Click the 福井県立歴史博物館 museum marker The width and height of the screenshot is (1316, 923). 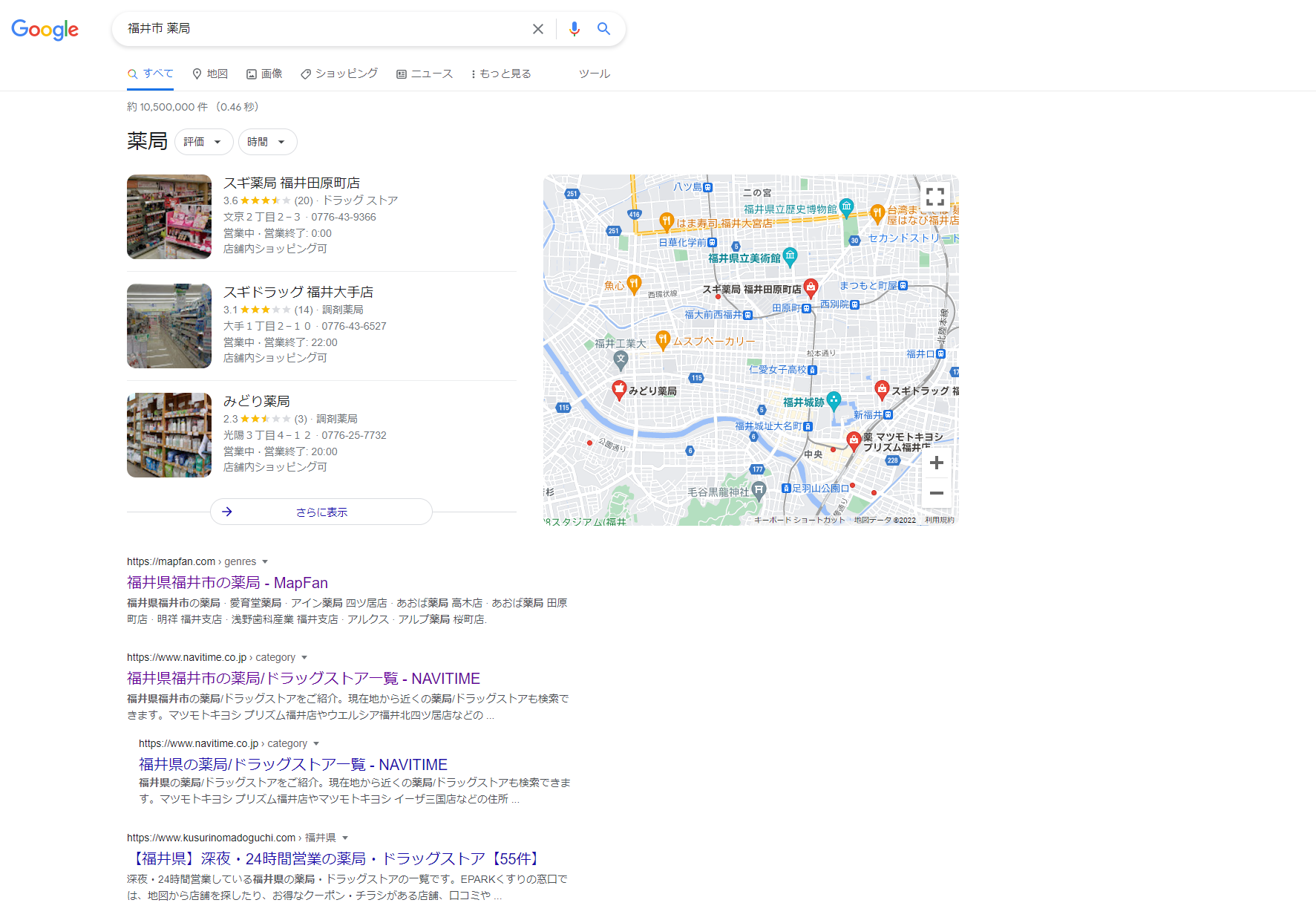(847, 207)
